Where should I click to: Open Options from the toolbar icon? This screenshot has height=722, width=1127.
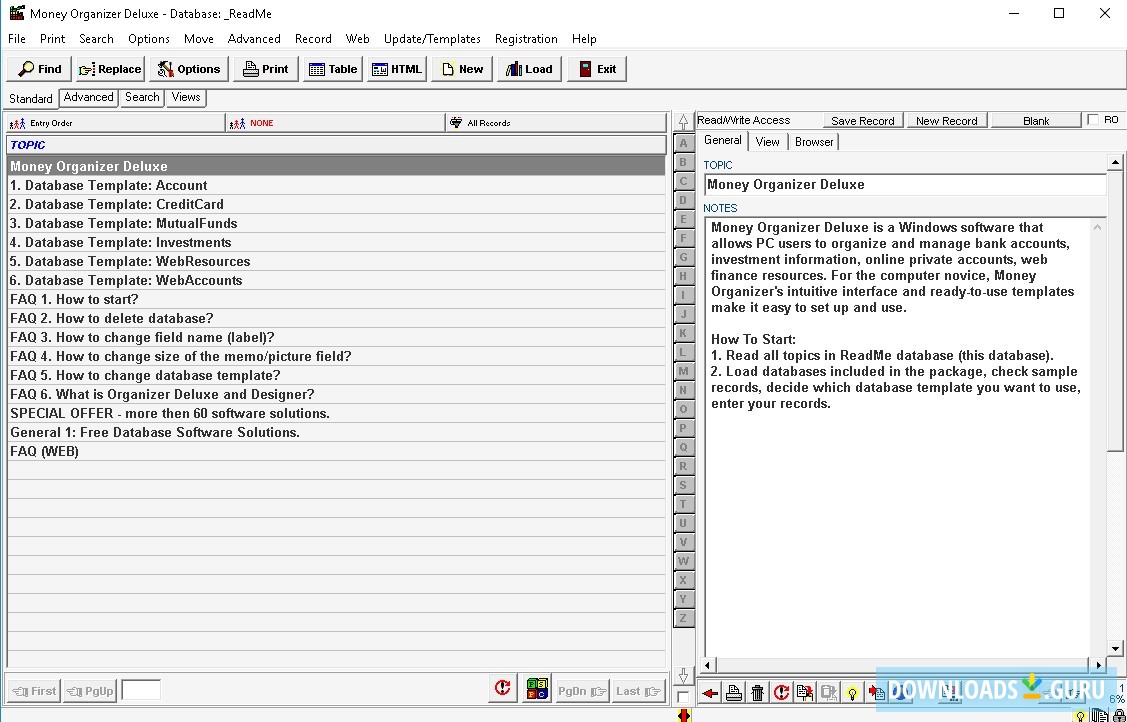pos(188,68)
